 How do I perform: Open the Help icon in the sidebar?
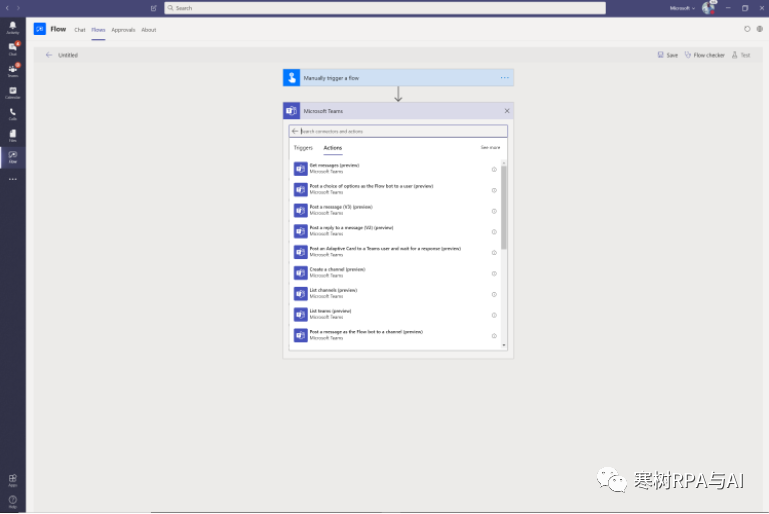pos(13,501)
